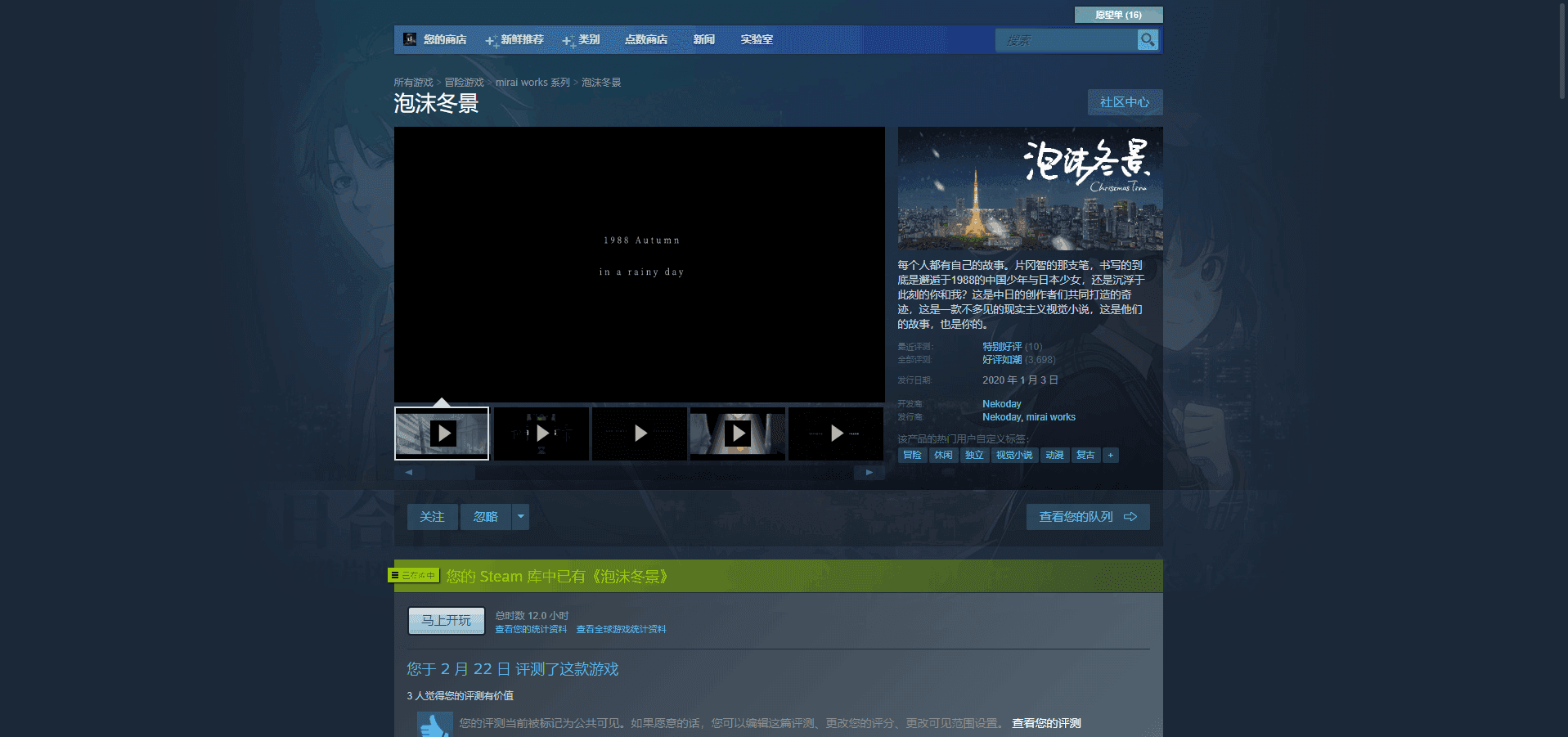Click the 泡沫冬景 game header image

point(1031,188)
